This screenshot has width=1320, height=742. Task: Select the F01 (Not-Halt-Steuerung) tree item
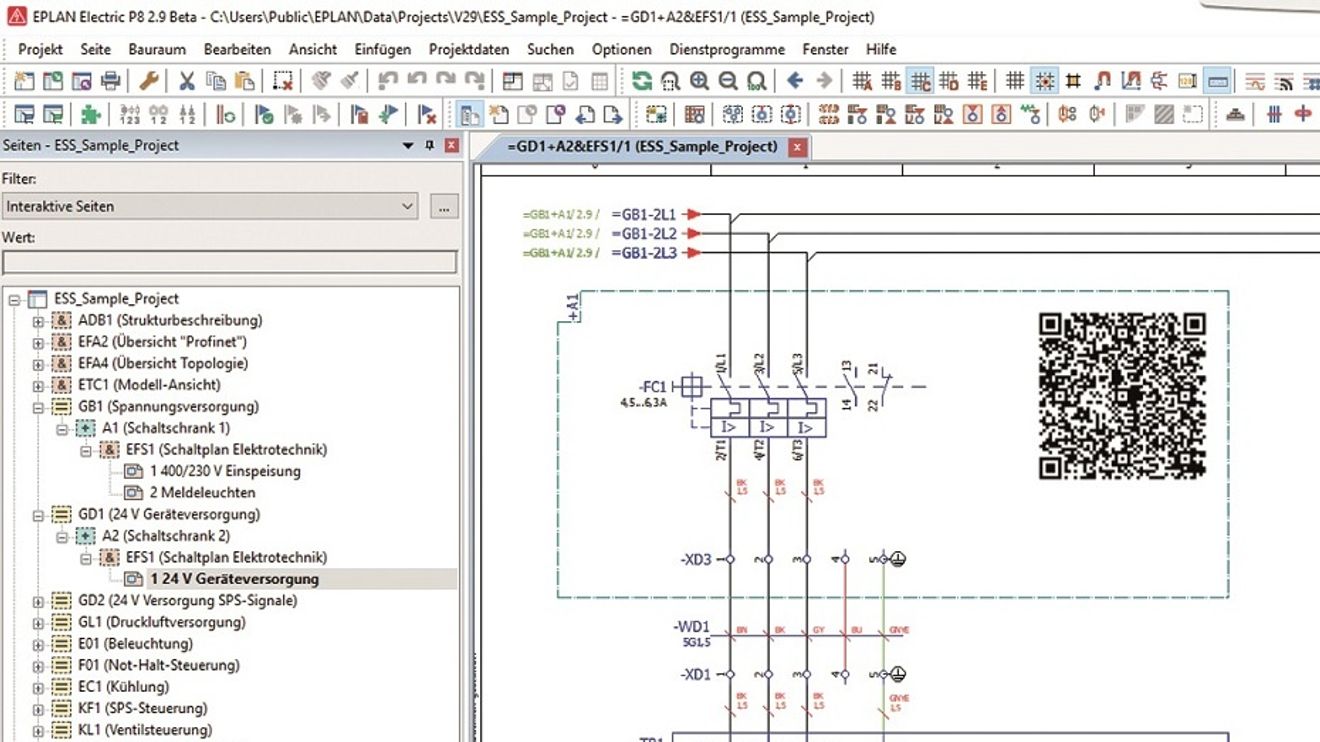coord(158,665)
